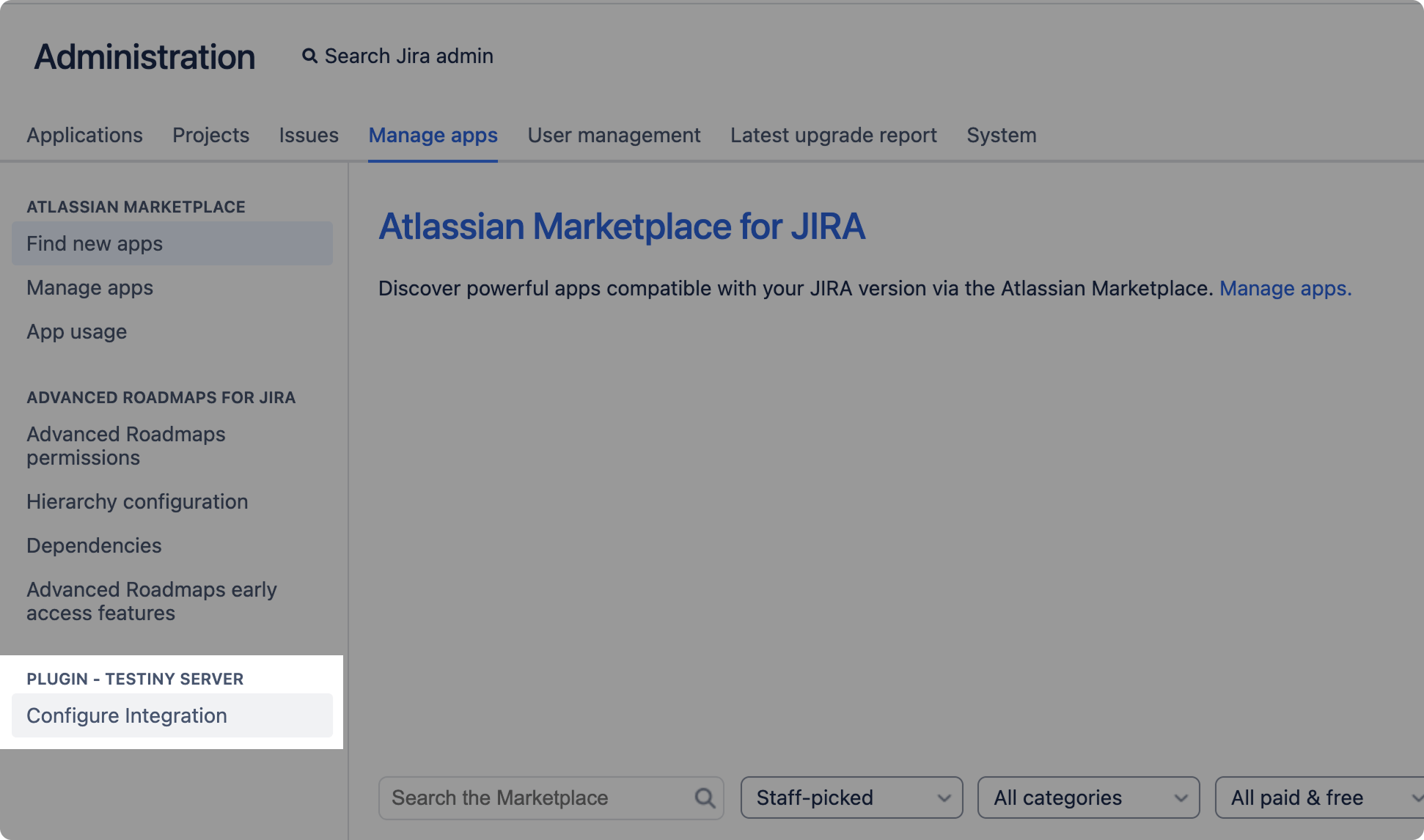Go to the Issues tab

tap(308, 136)
